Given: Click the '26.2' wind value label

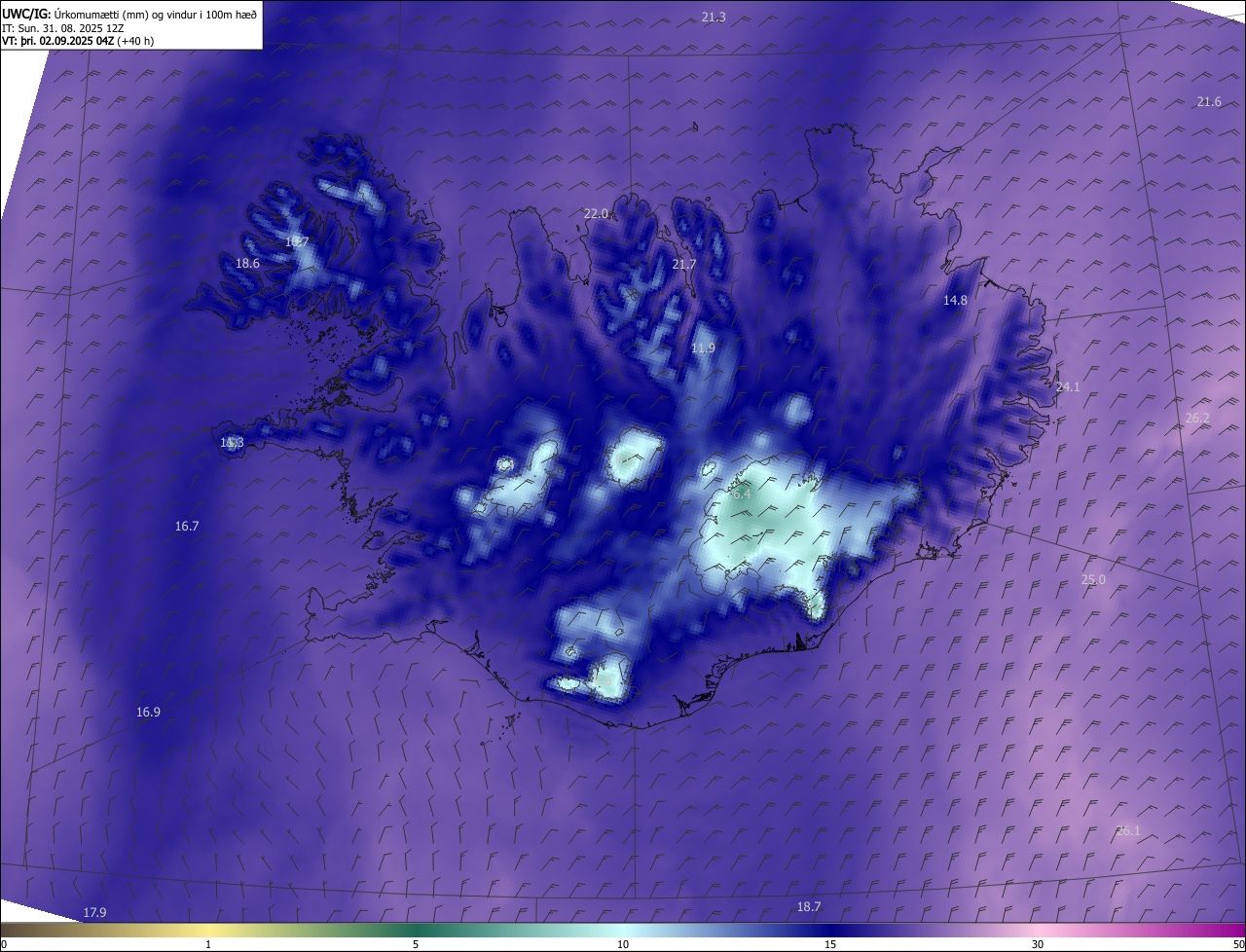Looking at the screenshot, I should 1197,419.
